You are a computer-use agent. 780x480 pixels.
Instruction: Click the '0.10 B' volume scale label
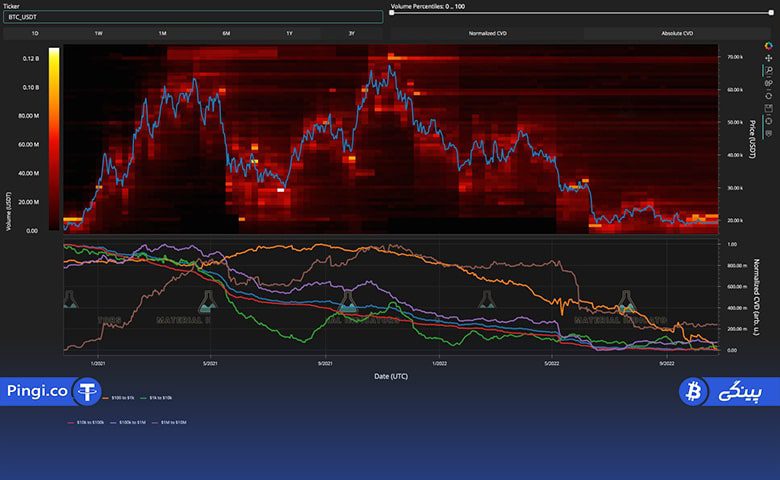[30, 88]
